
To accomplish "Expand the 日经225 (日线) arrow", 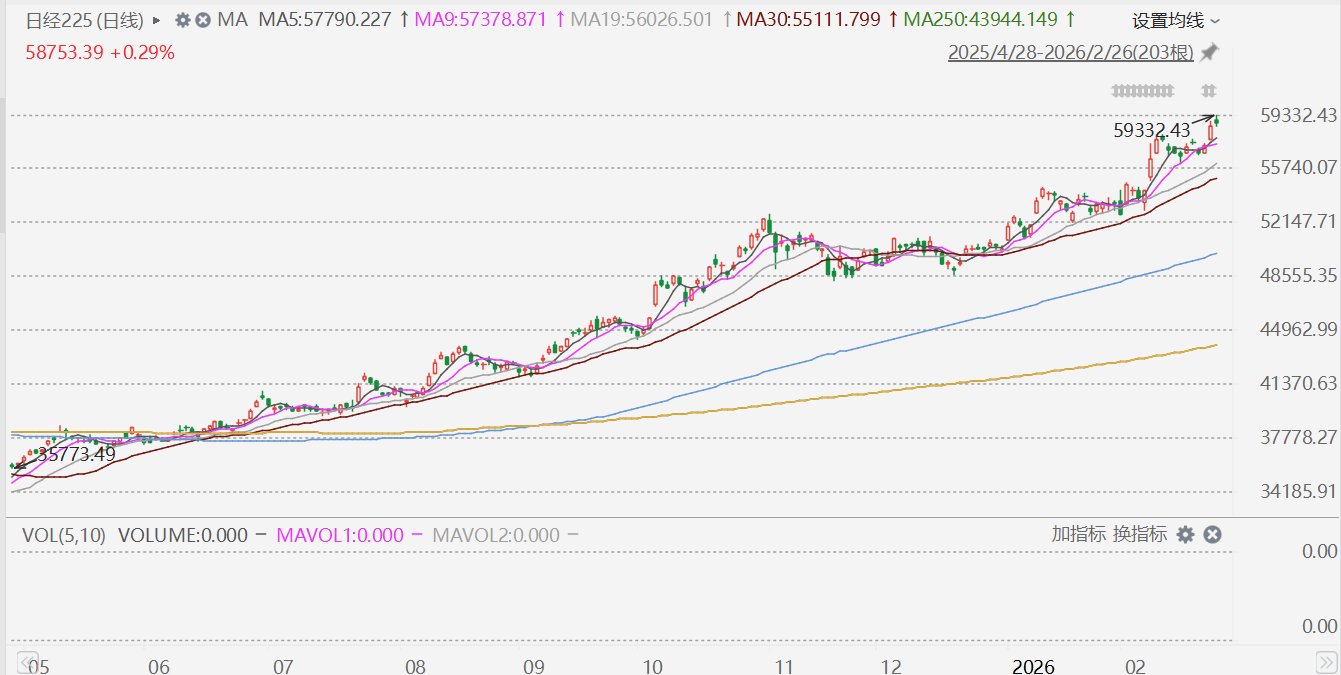I will coord(156,20).
